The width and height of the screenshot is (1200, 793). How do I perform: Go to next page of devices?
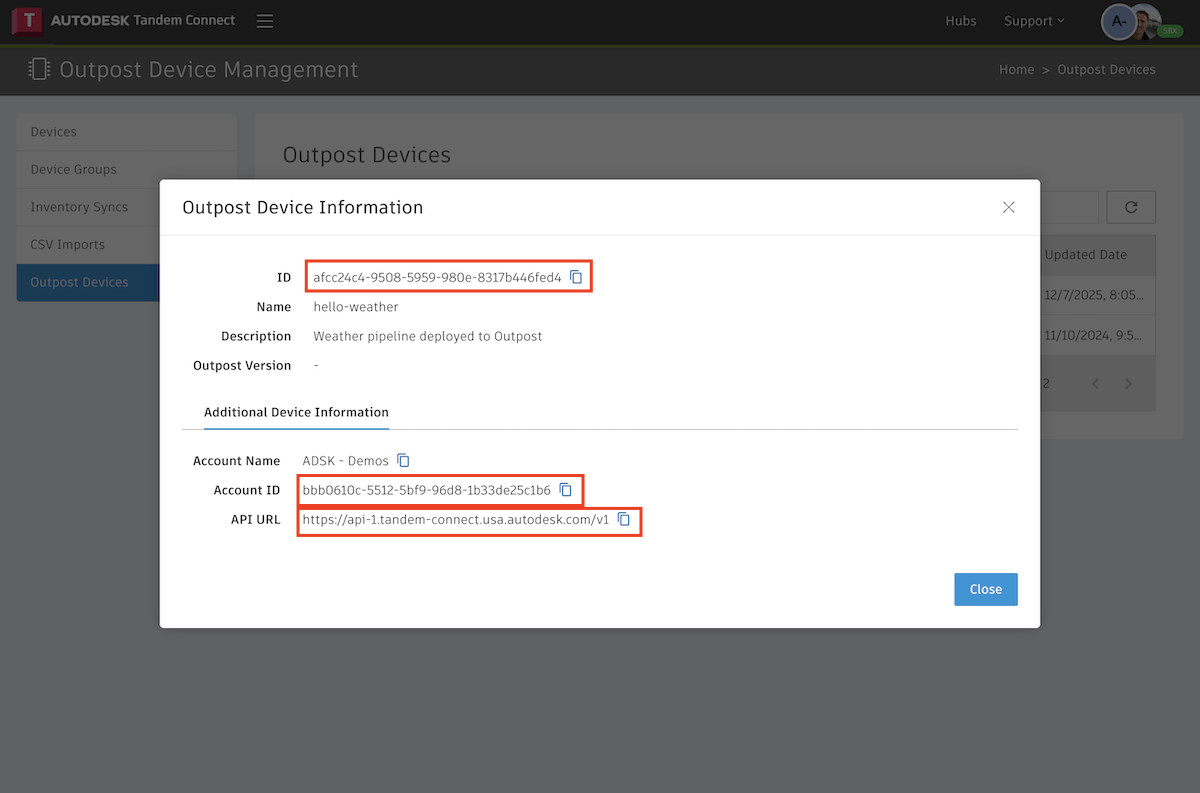click(1128, 384)
